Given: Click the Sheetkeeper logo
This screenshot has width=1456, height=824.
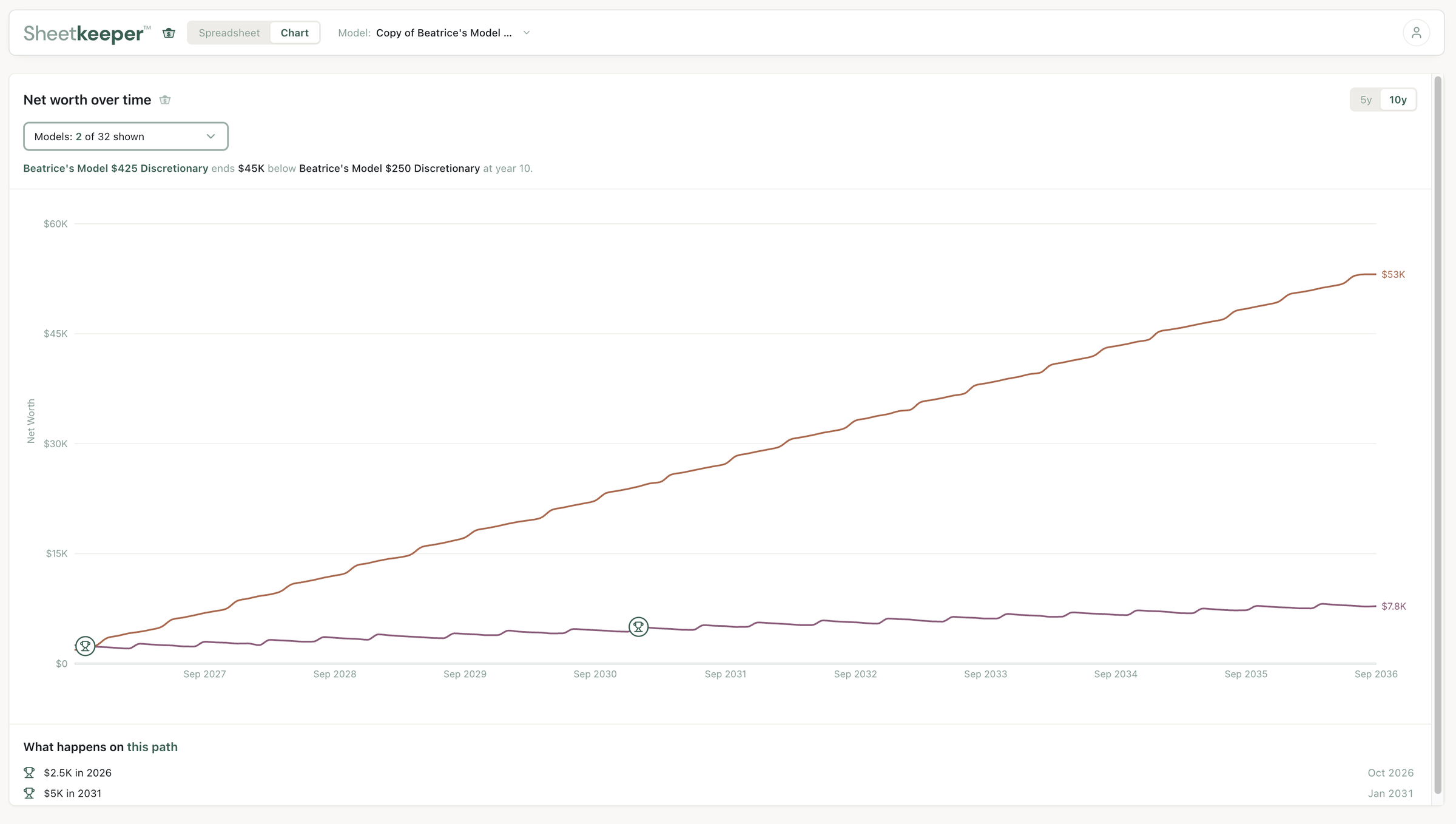Looking at the screenshot, I should coord(87,33).
